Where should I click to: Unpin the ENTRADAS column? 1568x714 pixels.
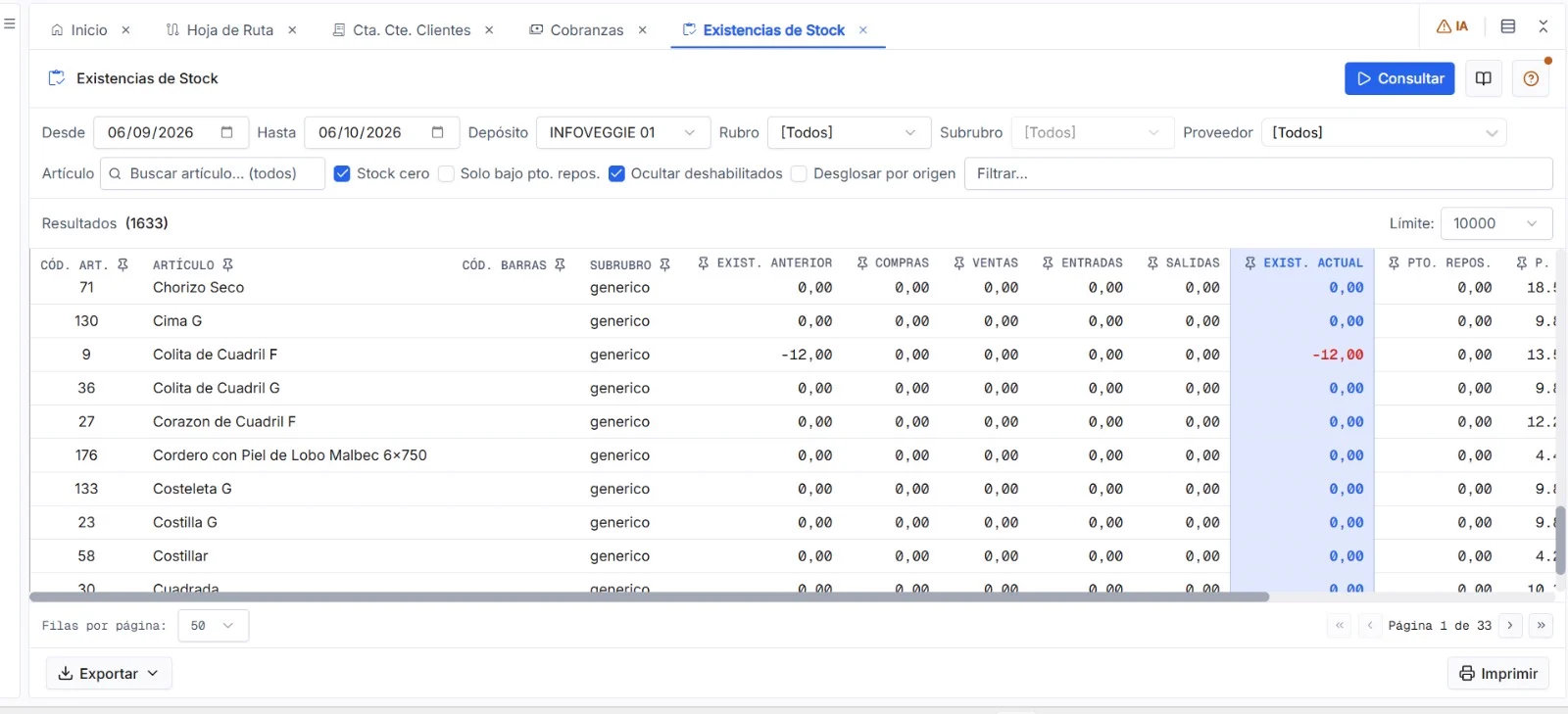click(1048, 262)
